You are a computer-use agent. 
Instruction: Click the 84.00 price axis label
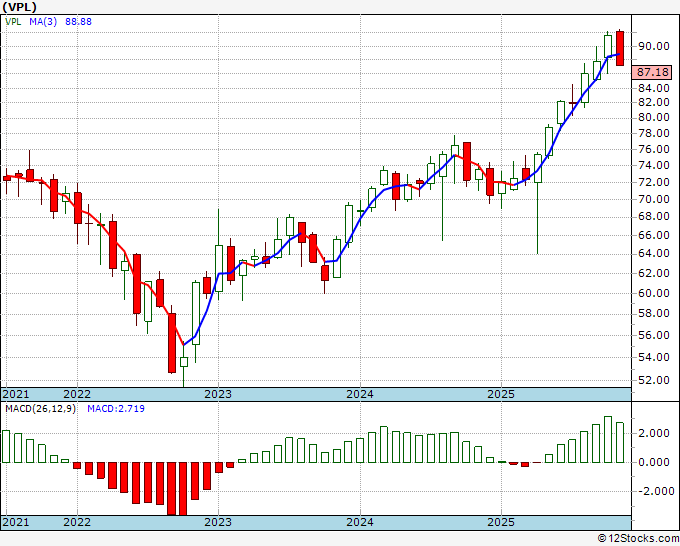coord(653,88)
